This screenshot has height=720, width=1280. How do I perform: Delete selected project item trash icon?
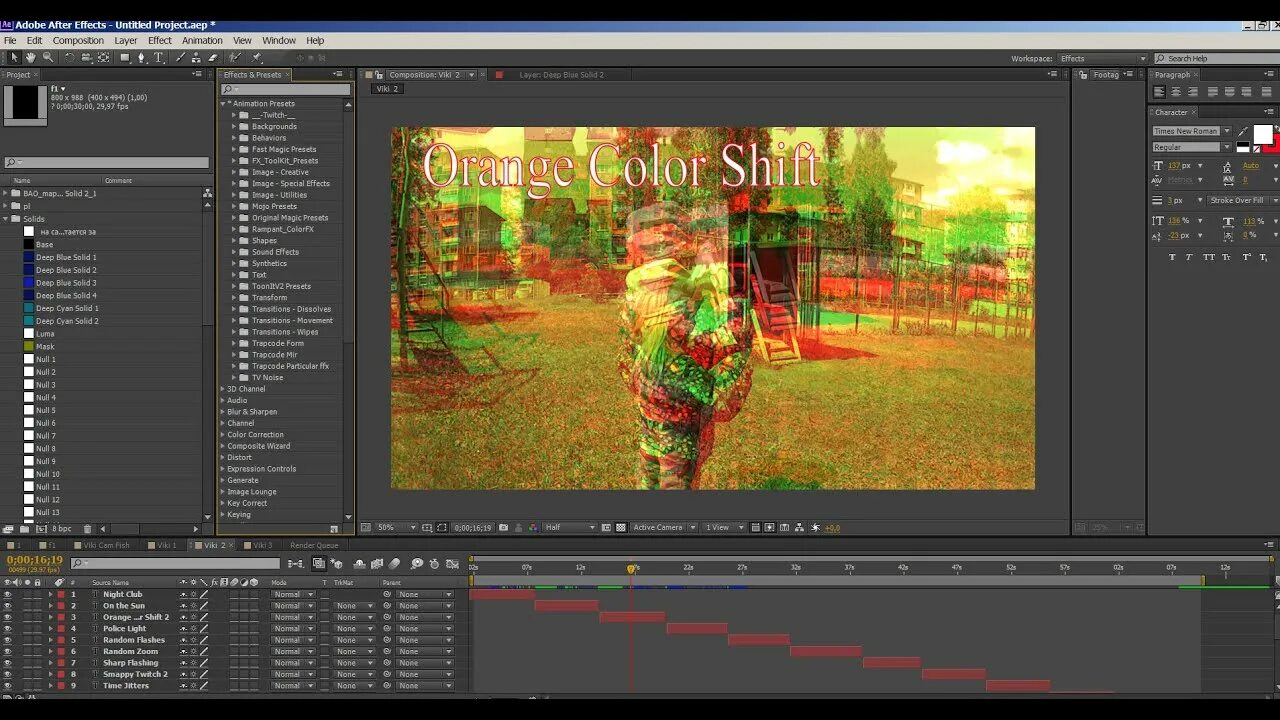point(87,529)
